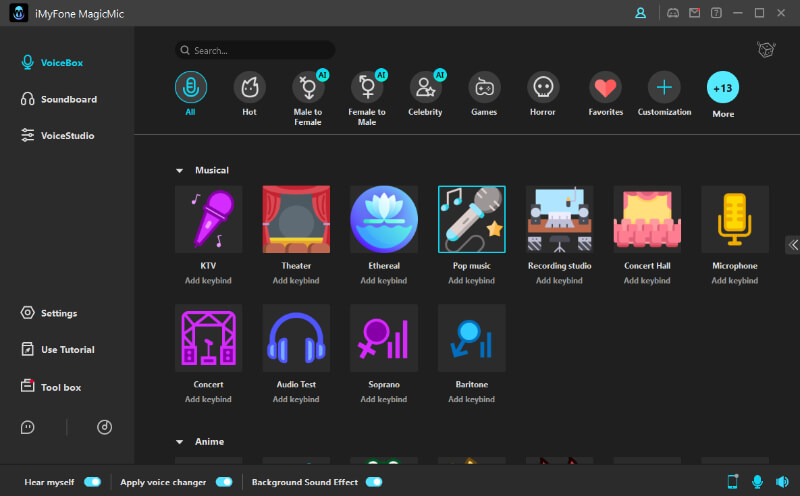Viewport: 800px width, 496px height.
Task: Toggle the Apply voice changer switch
Action: pos(224,482)
